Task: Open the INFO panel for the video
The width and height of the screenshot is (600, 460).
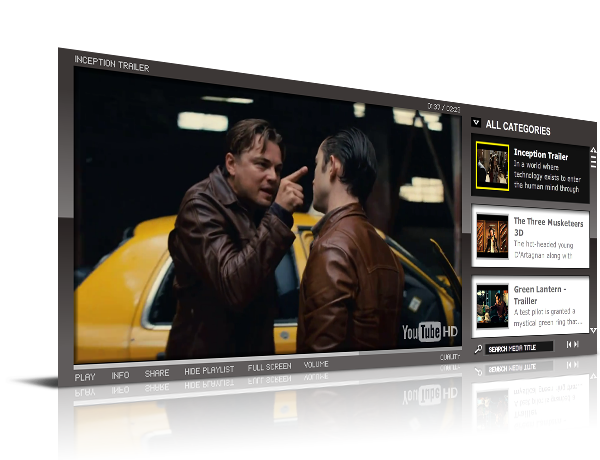Action: click(x=120, y=375)
